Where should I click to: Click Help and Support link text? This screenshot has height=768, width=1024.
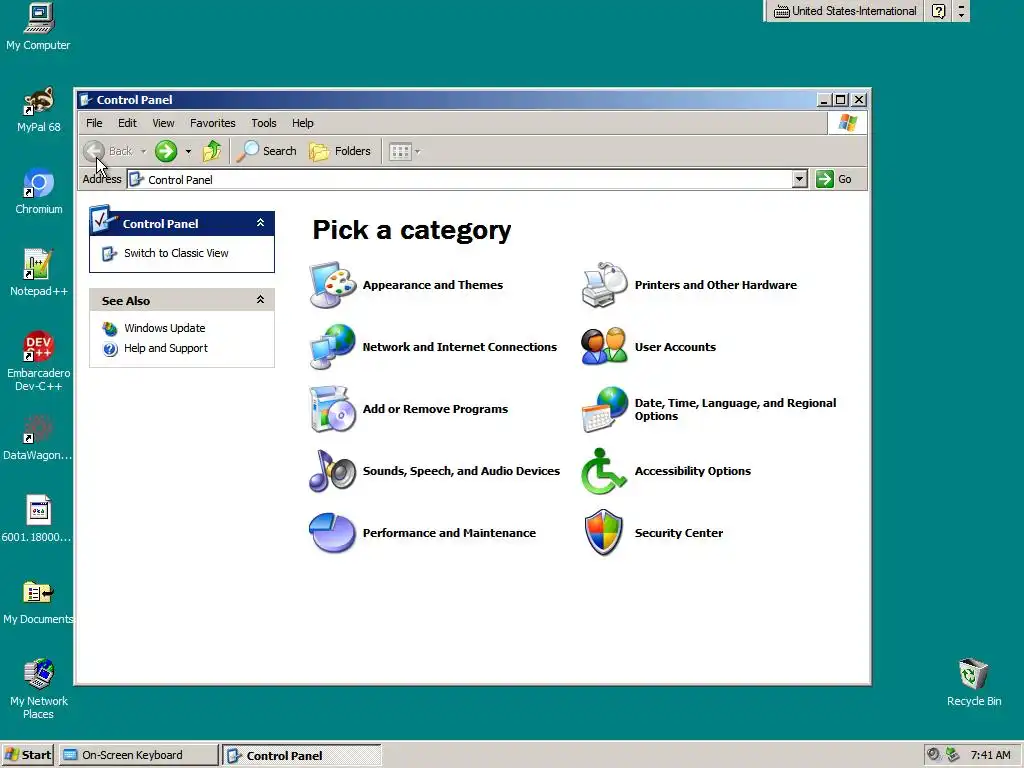click(166, 349)
